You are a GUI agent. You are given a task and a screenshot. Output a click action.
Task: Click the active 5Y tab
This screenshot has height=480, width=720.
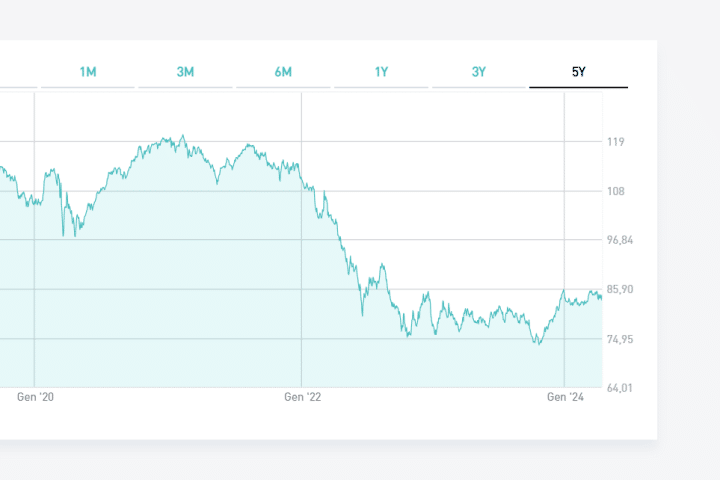click(x=578, y=72)
